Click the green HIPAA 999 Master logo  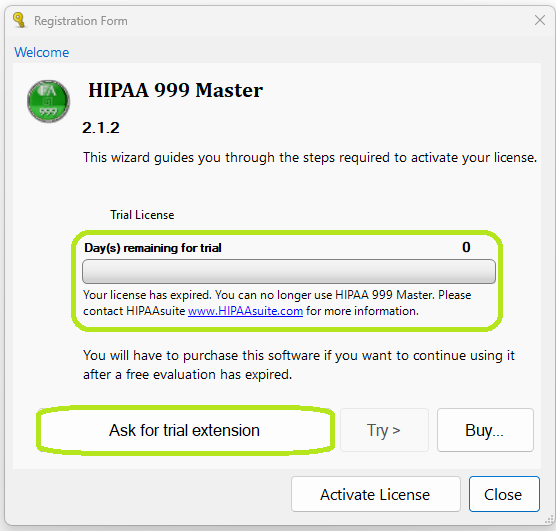[49, 101]
